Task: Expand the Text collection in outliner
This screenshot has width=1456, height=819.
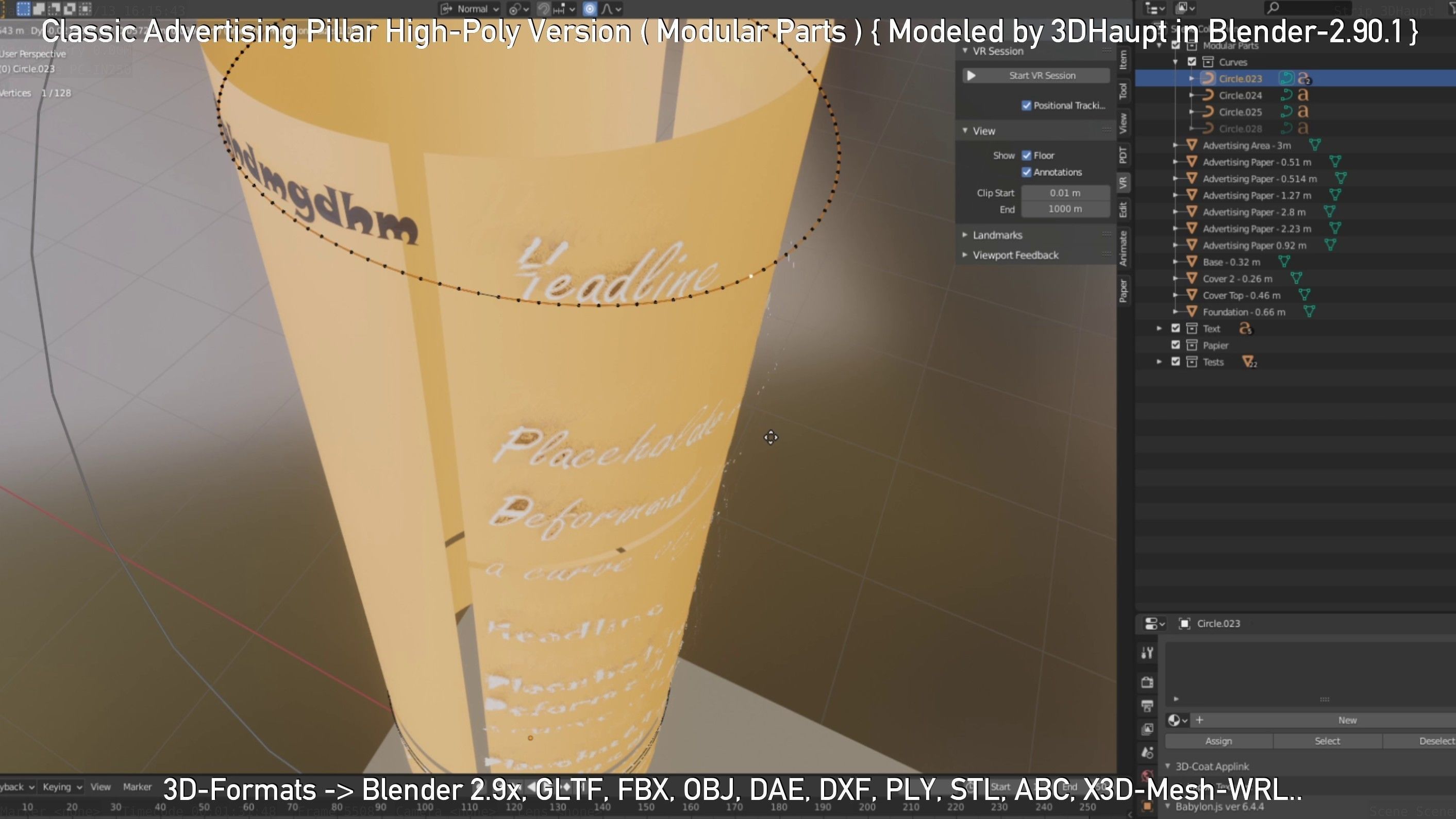Action: tap(1159, 328)
